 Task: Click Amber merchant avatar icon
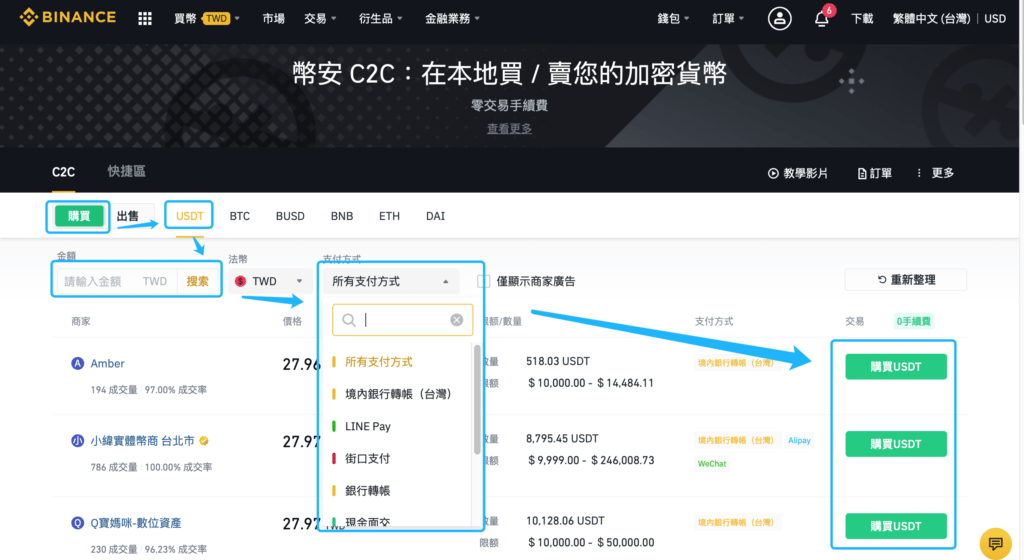point(78,364)
